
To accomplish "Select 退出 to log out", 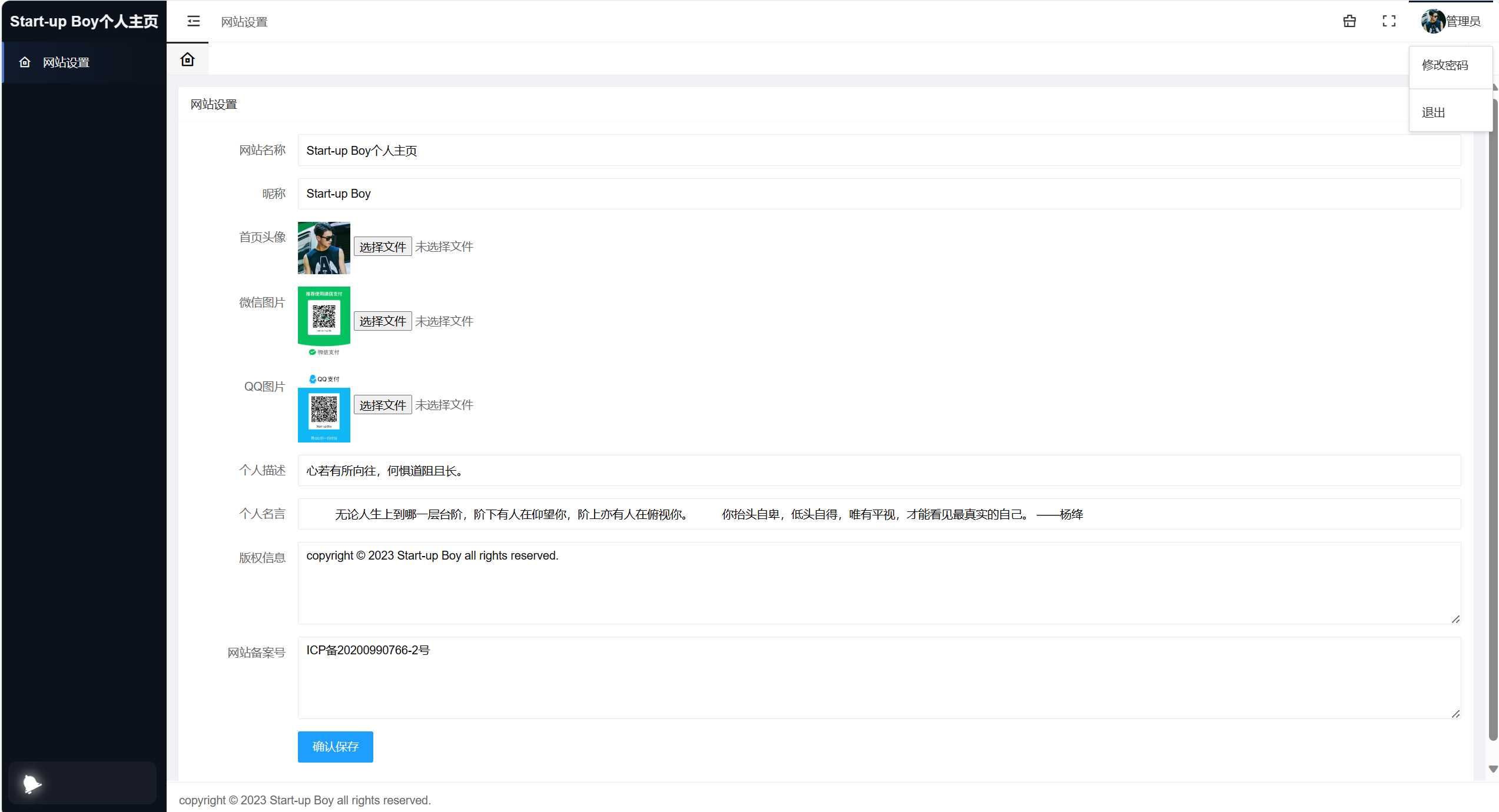I will click(x=1434, y=112).
